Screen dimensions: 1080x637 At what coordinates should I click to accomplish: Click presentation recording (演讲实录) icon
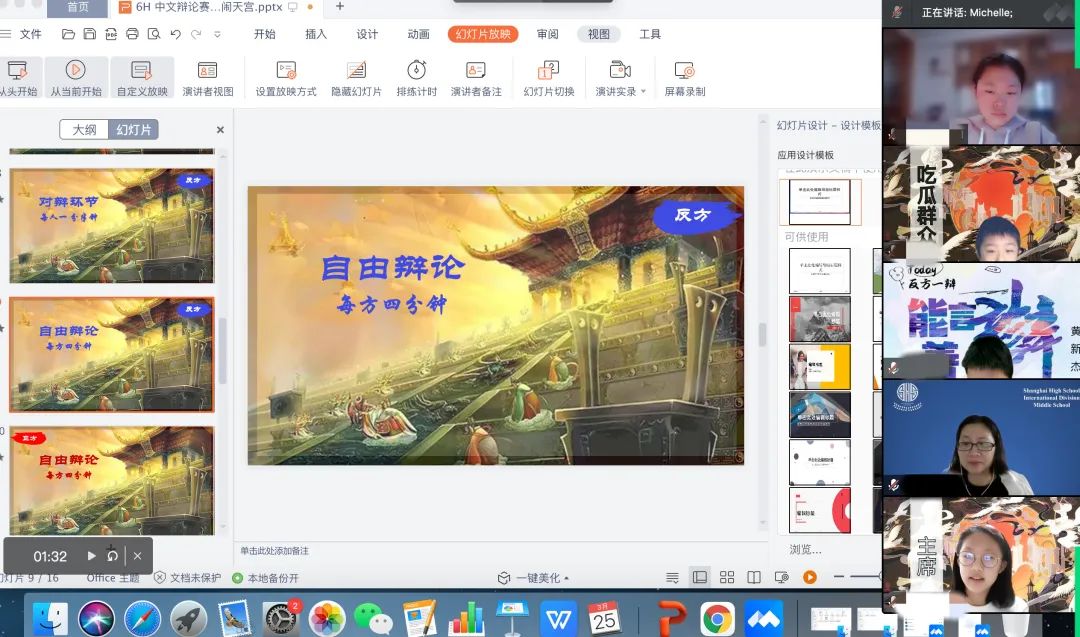coord(620,70)
